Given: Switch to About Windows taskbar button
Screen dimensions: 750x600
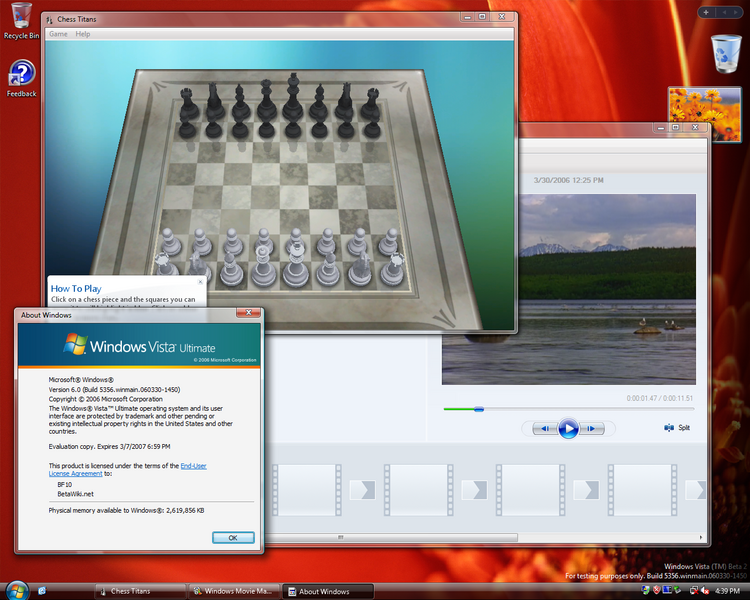Looking at the screenshot, I should tap(328, 591).
